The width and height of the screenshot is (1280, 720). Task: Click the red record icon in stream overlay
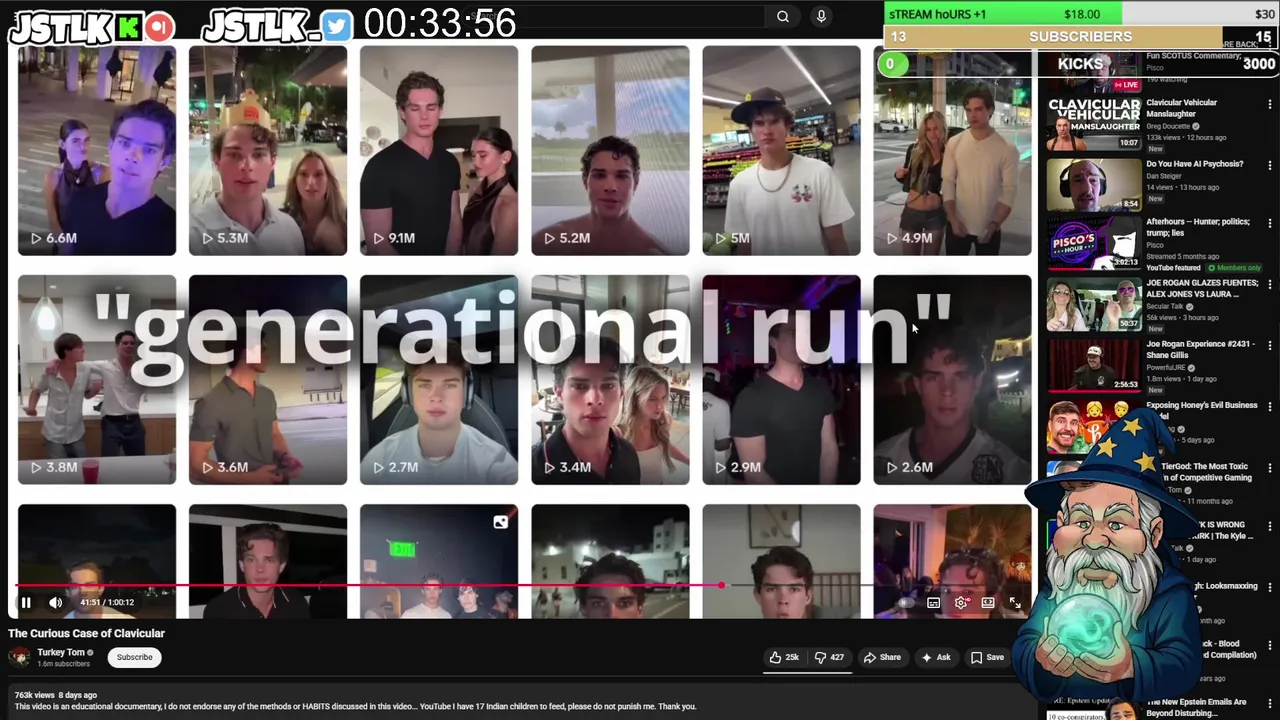click(159, 27)
